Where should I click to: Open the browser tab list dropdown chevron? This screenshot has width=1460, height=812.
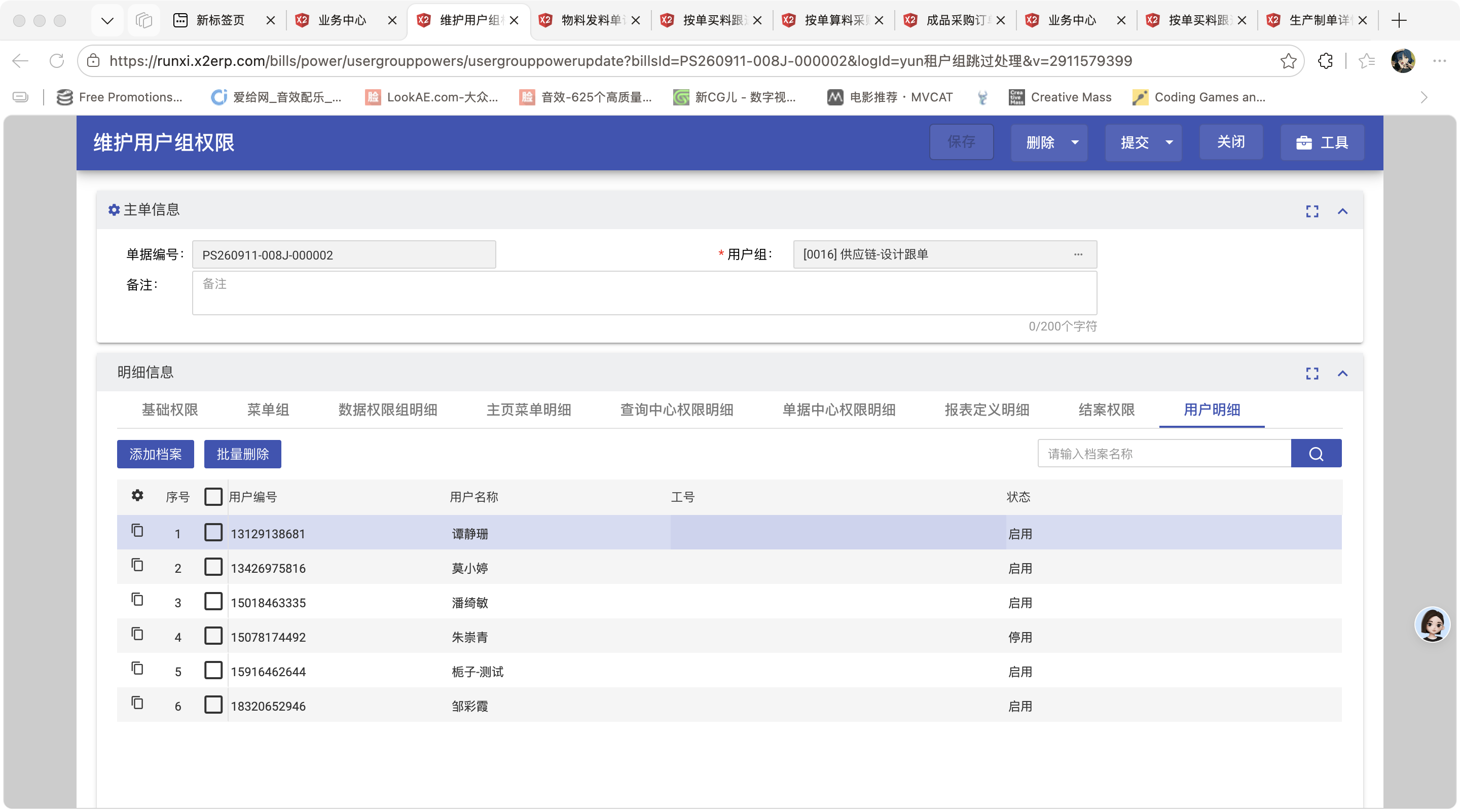click(107, 21)
